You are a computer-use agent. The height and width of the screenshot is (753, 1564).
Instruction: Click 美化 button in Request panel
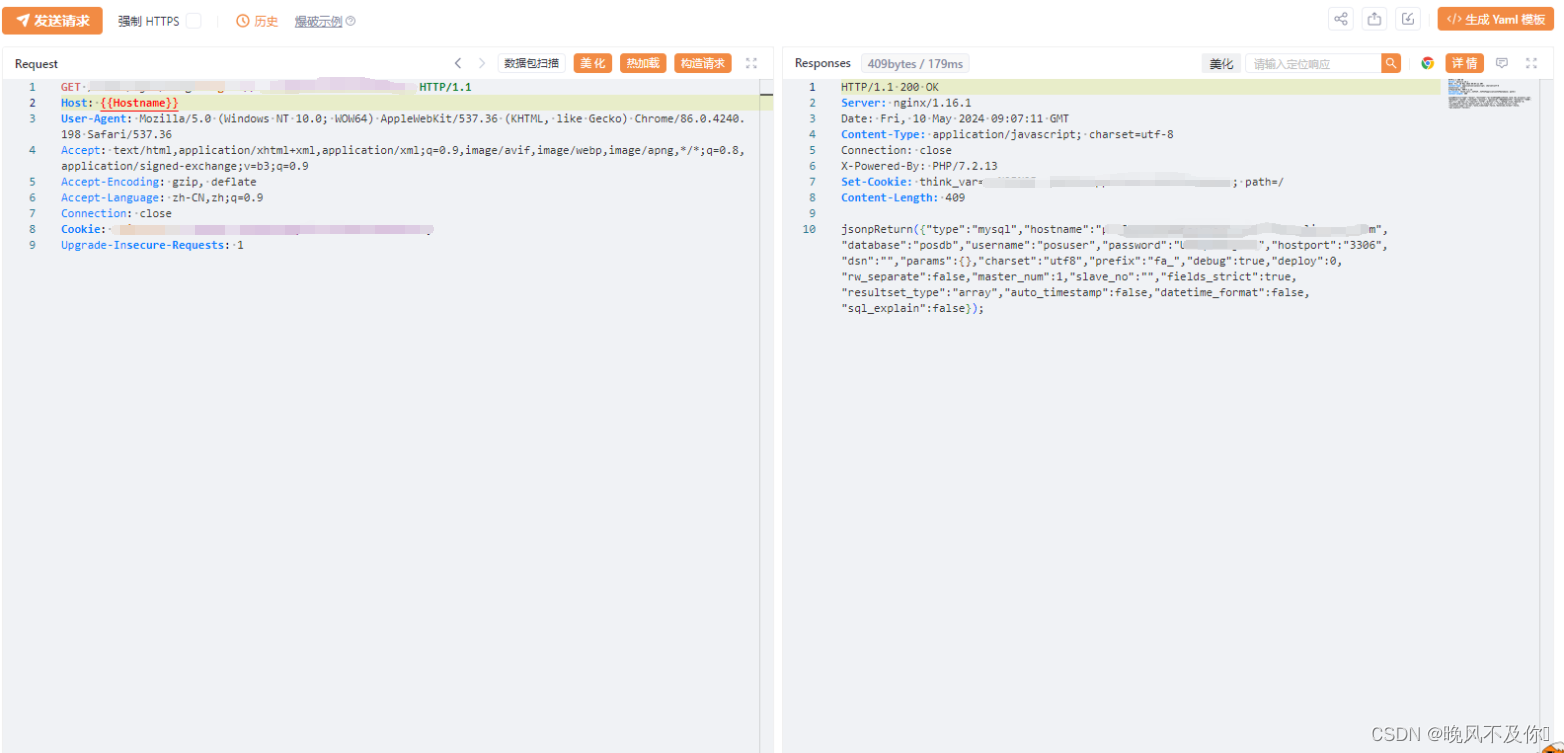pyautogui.click(x=593, y=63)
